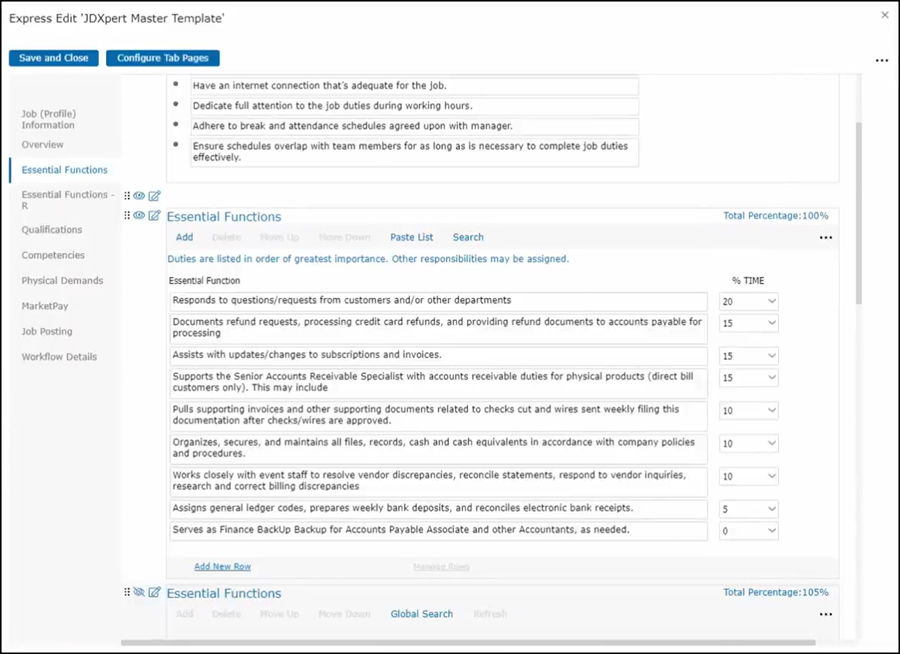This screenshot has width=900, height=654.
Task: Click drag handle of 100% Essential Functions section
Action: point(127,216)
